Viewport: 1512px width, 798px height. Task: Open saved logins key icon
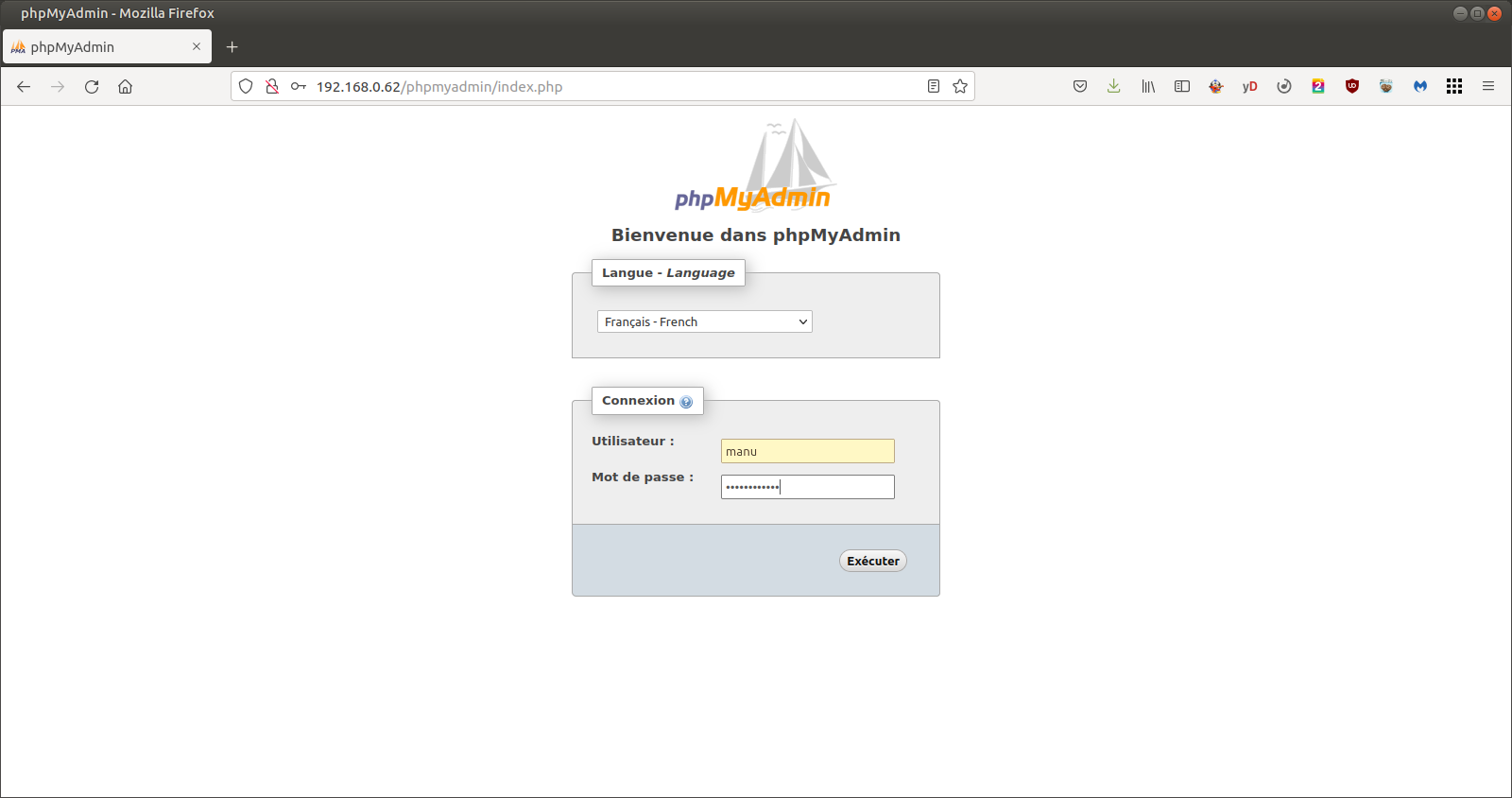coord(299,86)
